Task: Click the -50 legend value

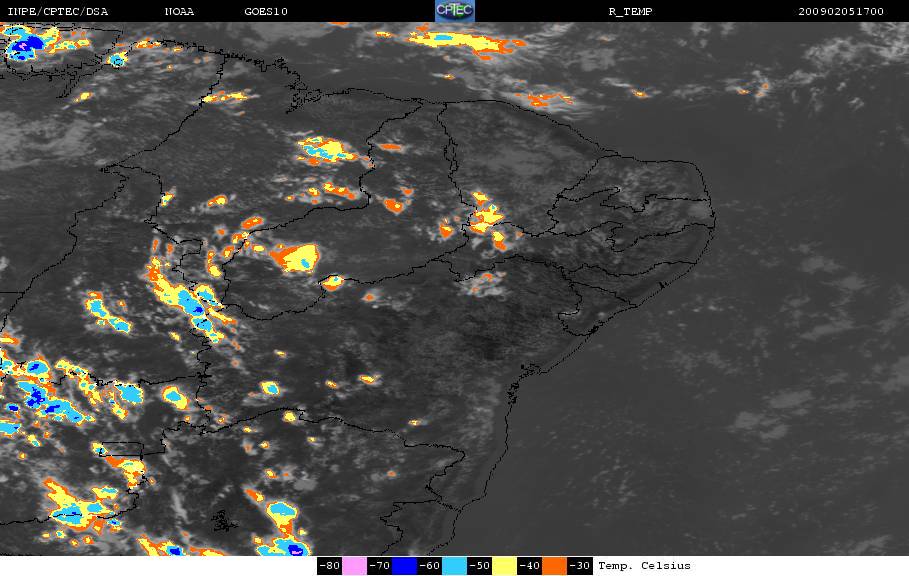Action: pos(479,566)
